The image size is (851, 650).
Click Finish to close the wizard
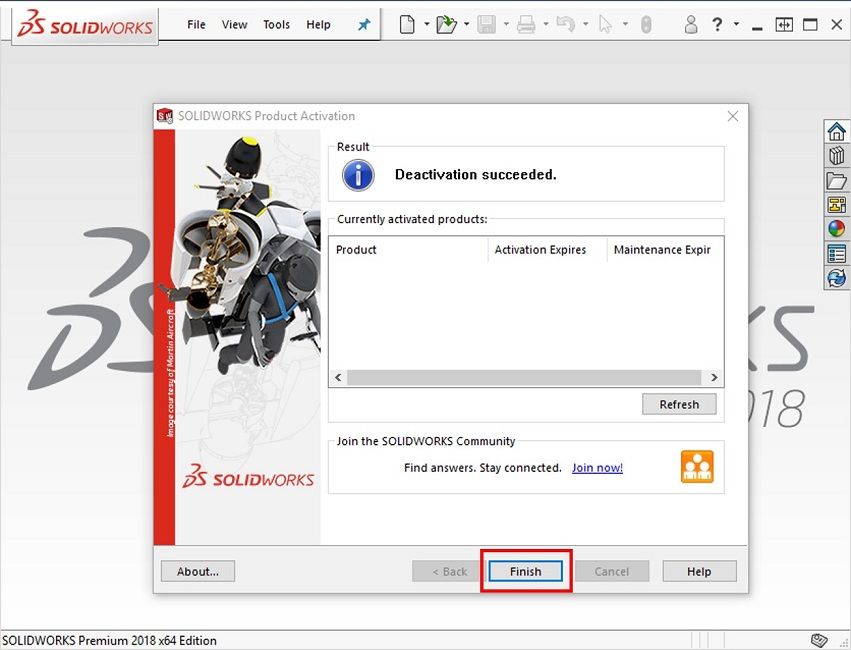[525, 572]
